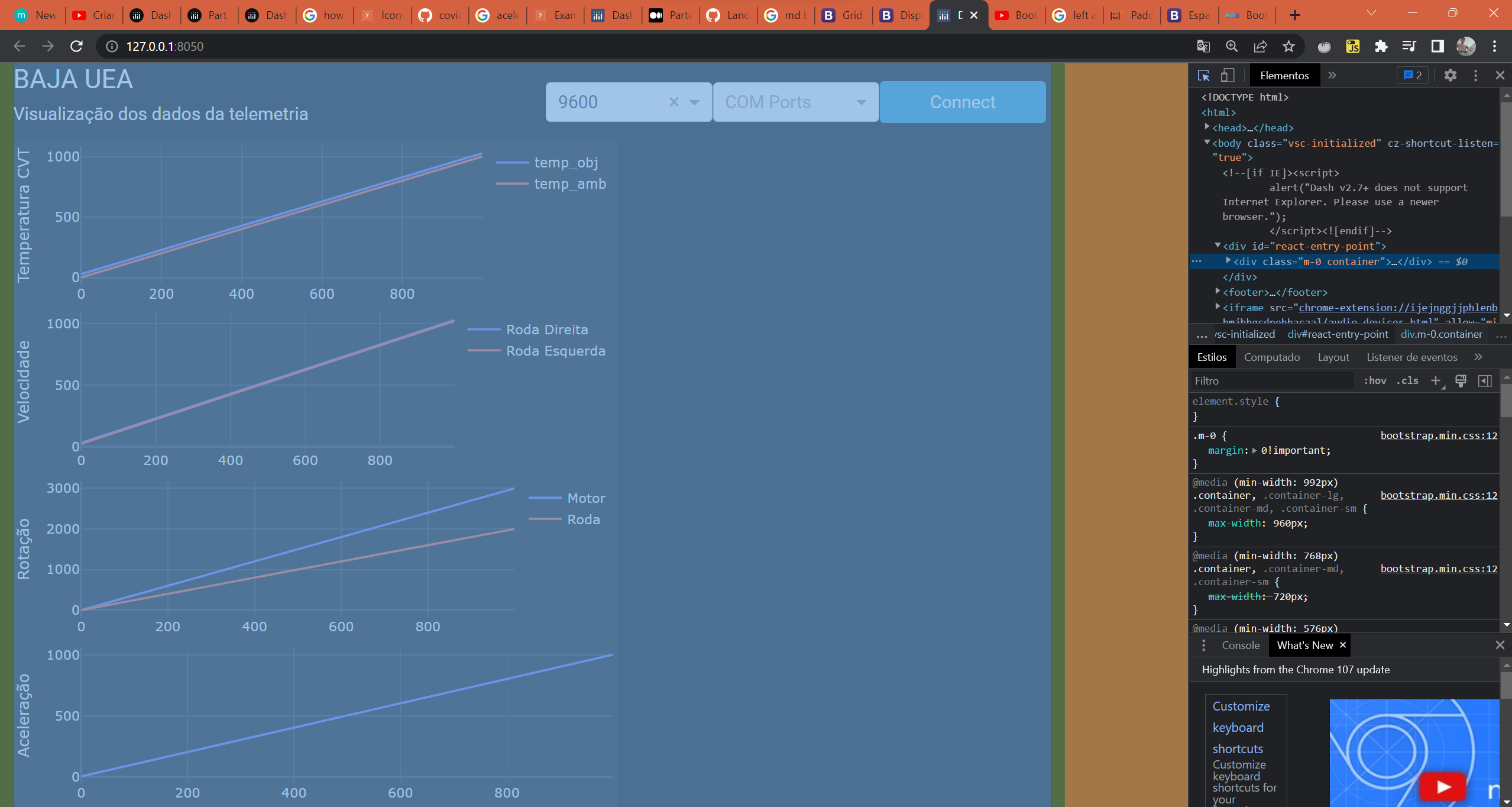
Task: Close the DevTools bottom drawer
Action: 1500,645
